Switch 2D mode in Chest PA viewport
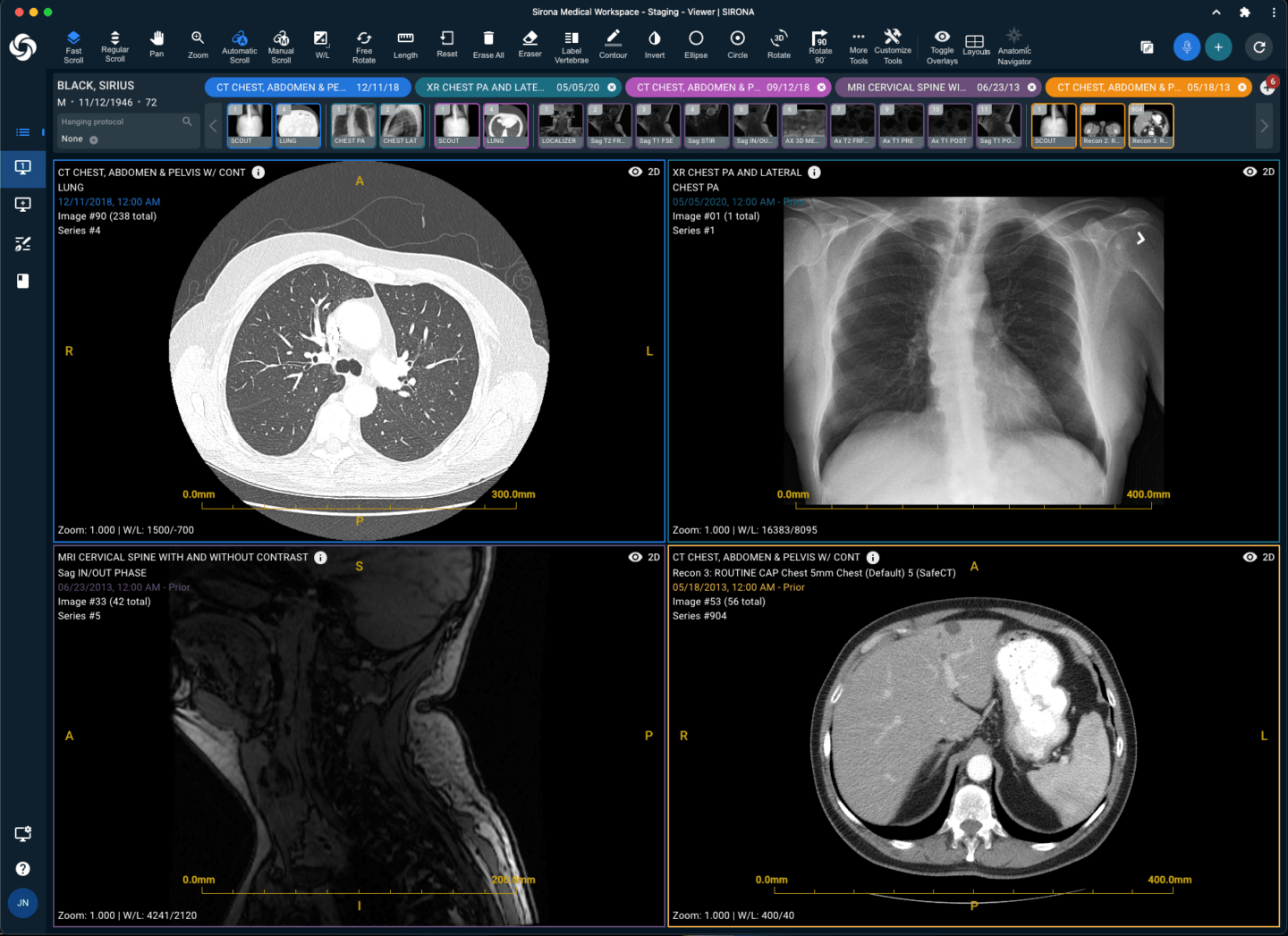 coord(1268,172)
